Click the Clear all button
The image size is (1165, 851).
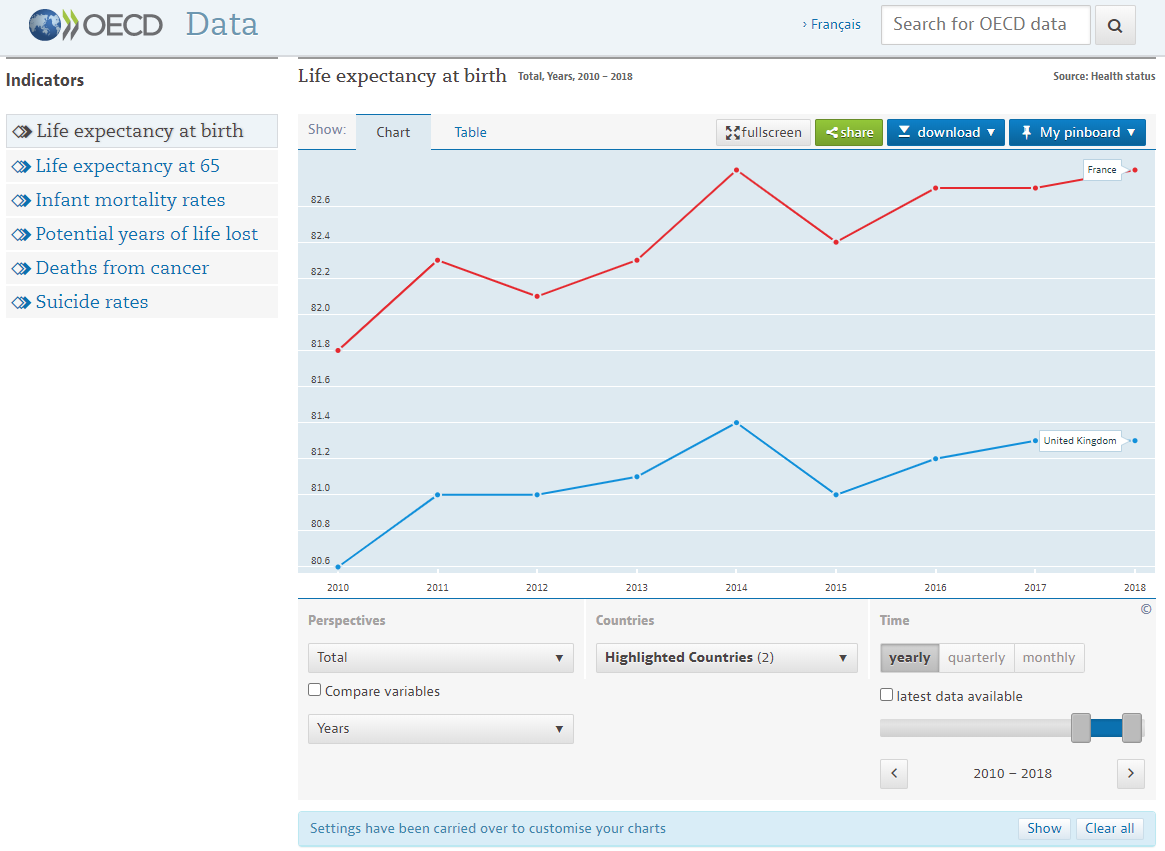1109,829
